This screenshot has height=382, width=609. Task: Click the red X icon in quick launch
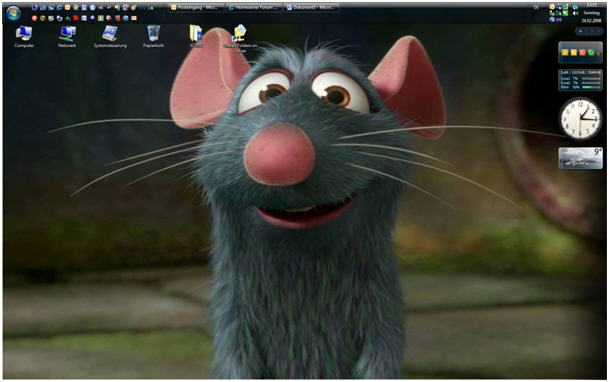[x=76, y=18]
